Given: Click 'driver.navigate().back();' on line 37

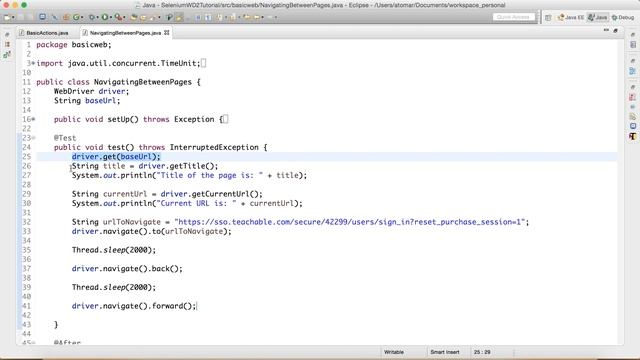Looking at the screenshot, I should tap(127, 269).
